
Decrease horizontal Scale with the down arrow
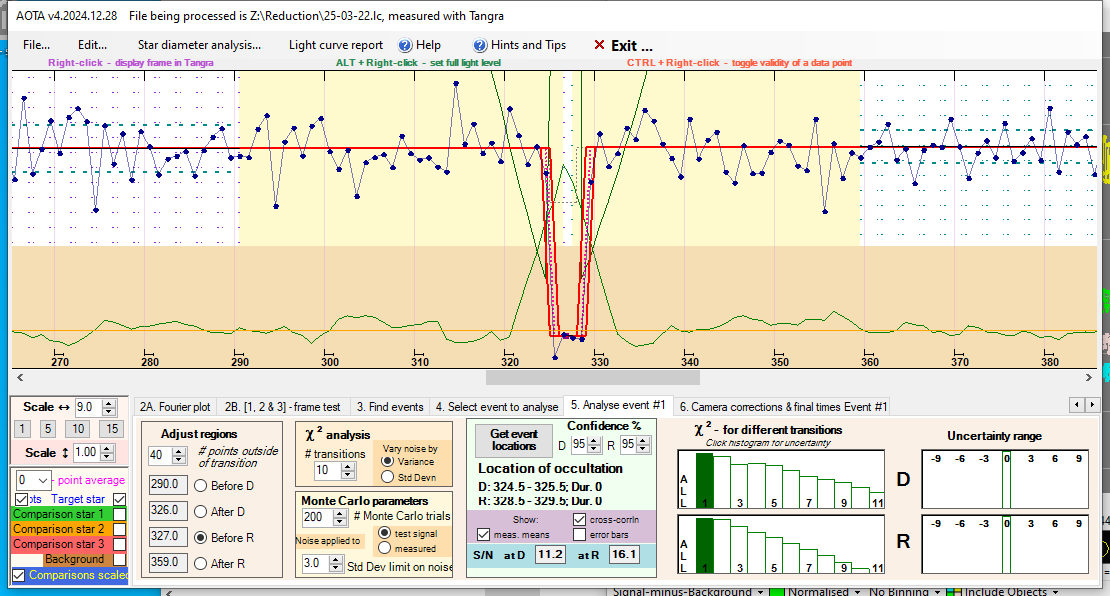pos(109,411)
